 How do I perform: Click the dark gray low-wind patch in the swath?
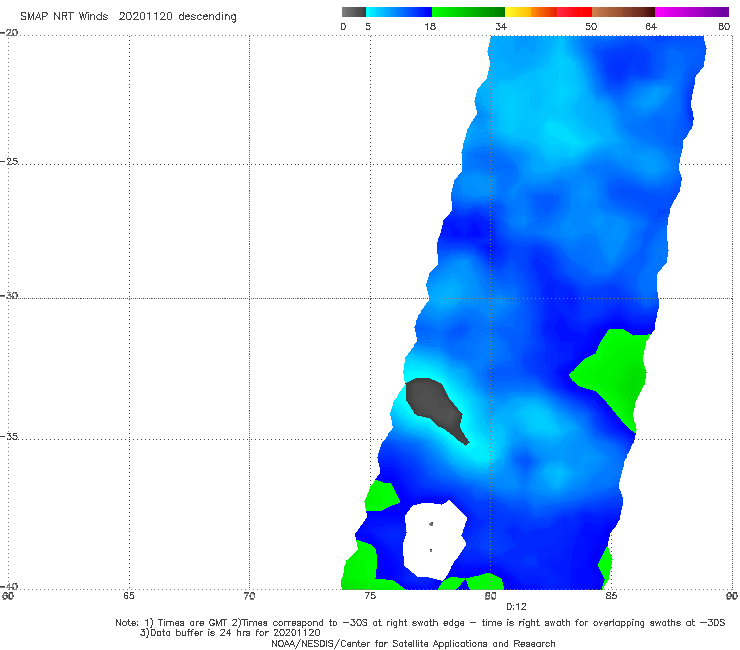(x=432, y=404)
